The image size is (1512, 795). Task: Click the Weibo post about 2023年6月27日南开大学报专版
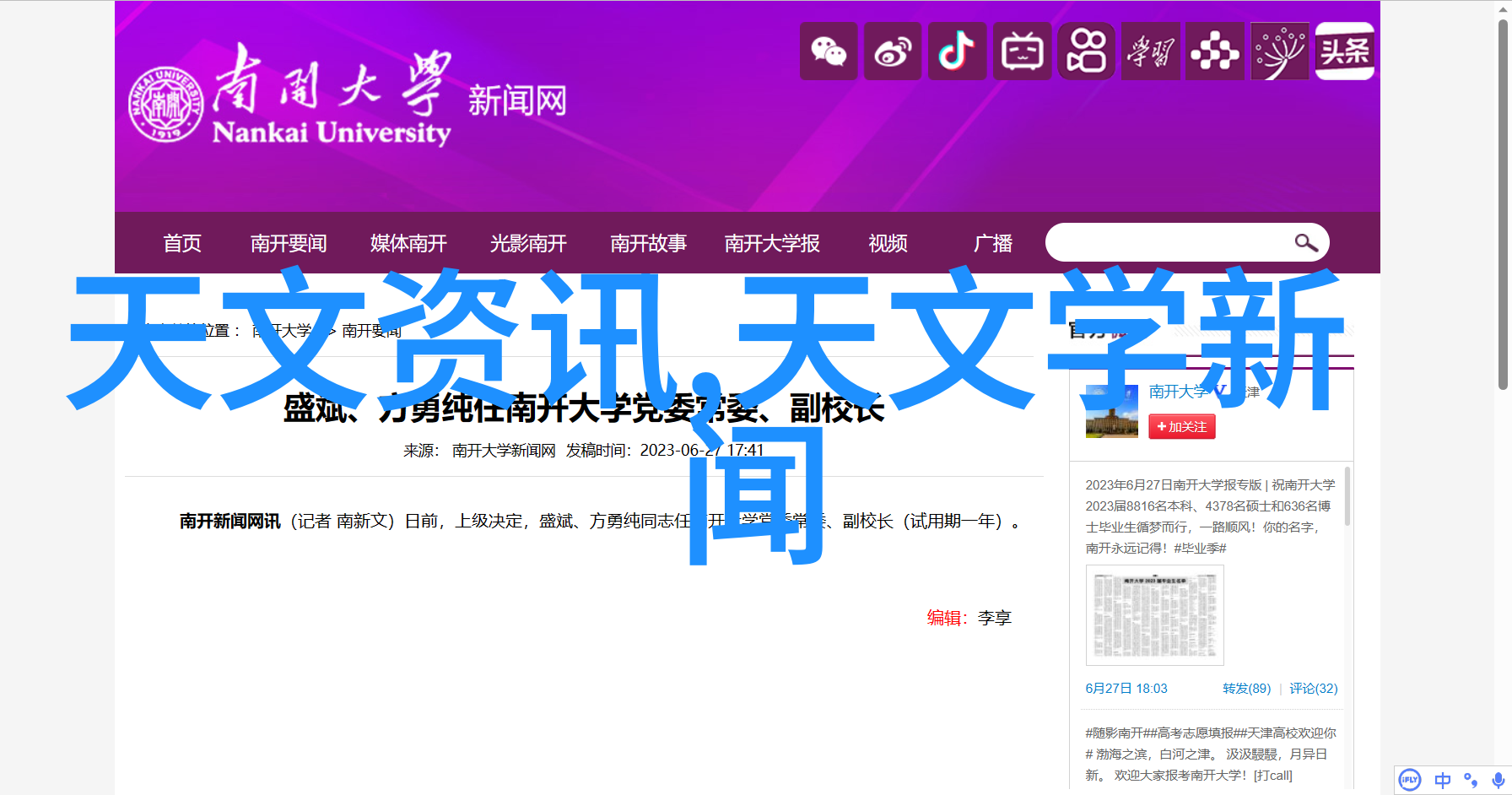(1211, 516)
